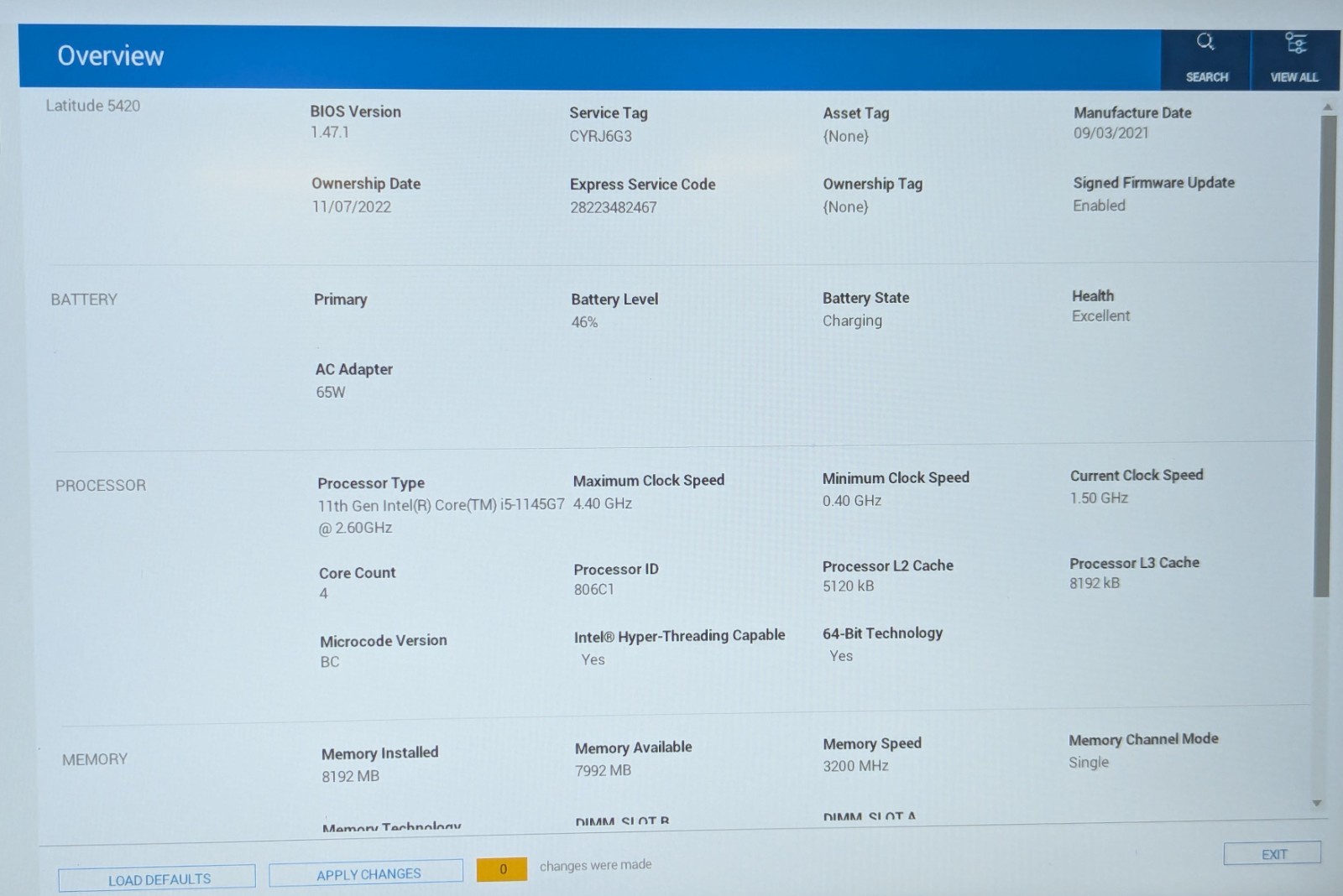Click the Asset Tag {None} value

pos(846,136)
